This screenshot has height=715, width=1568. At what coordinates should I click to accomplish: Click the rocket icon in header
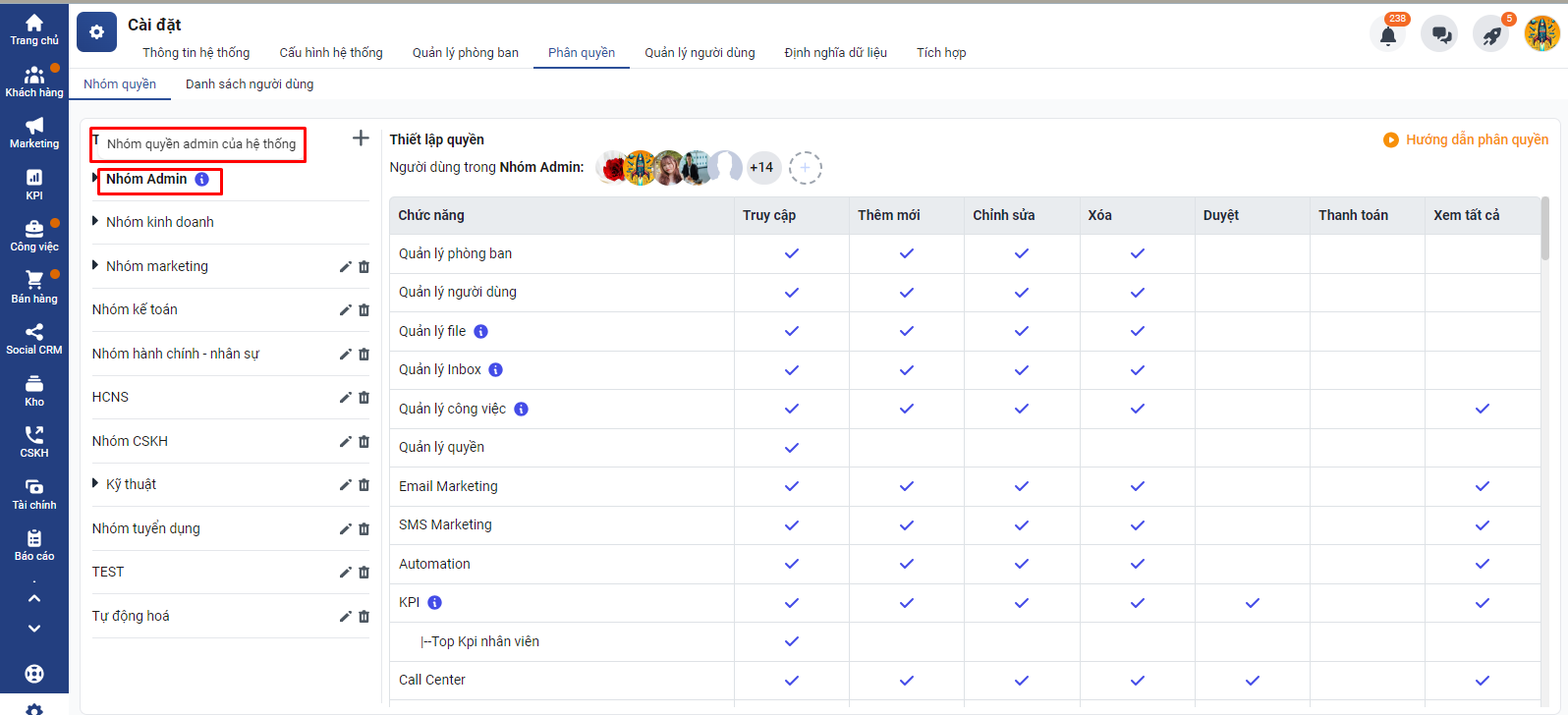tap(1491, 35)
